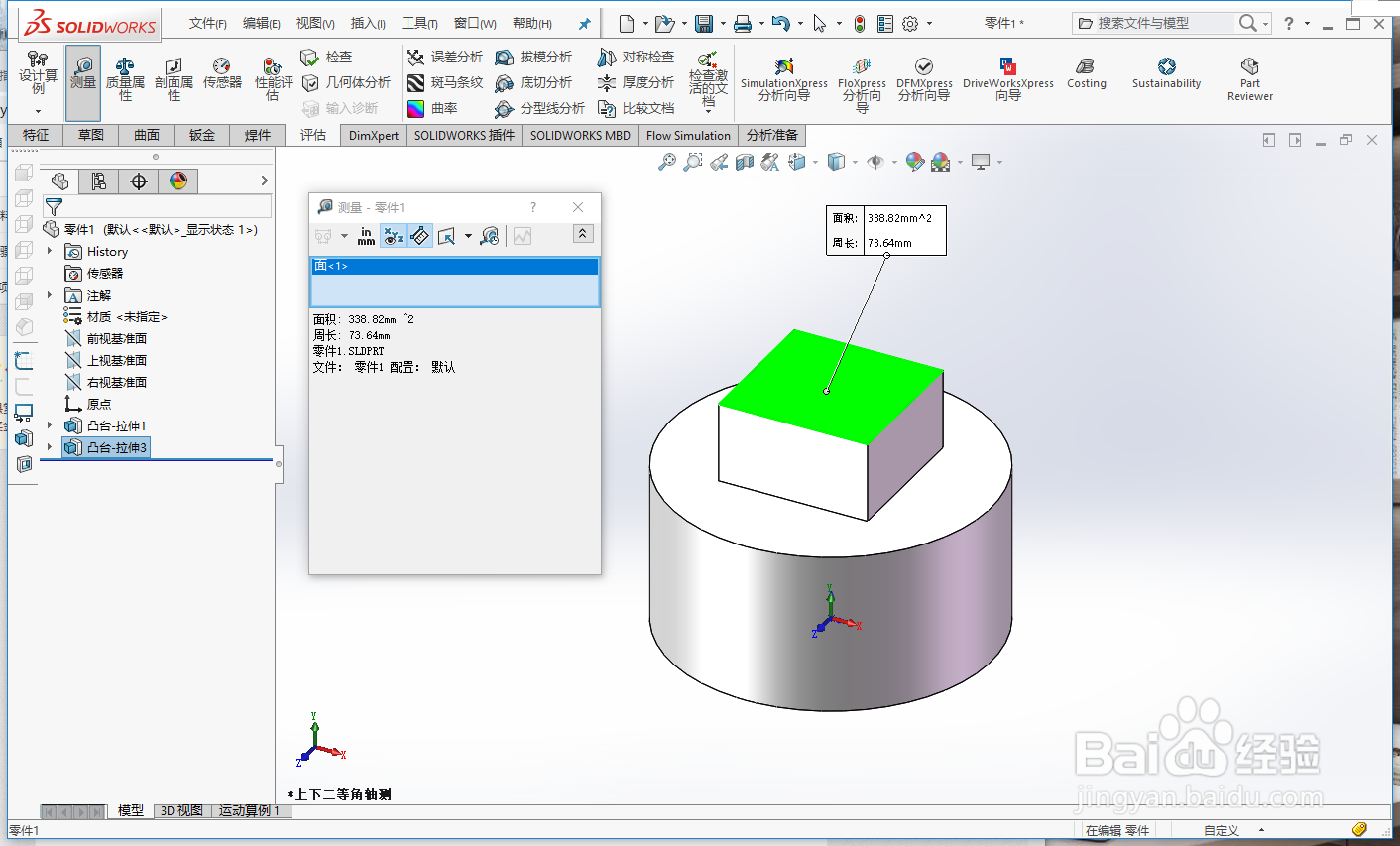
Task: Click Zoom to Fit in view toolbar
Action: (667, 162)
